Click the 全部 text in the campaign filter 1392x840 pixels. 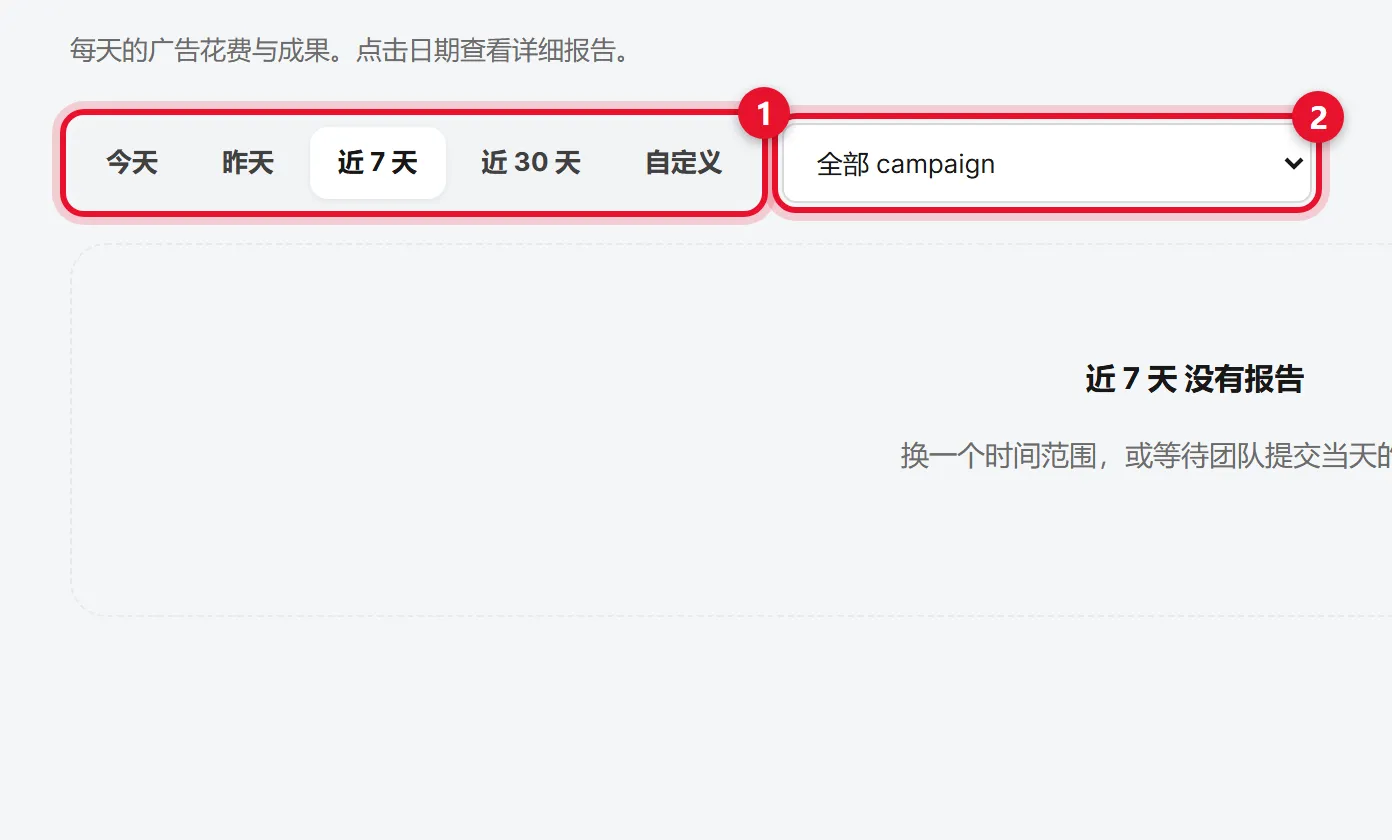pos(843,165)
